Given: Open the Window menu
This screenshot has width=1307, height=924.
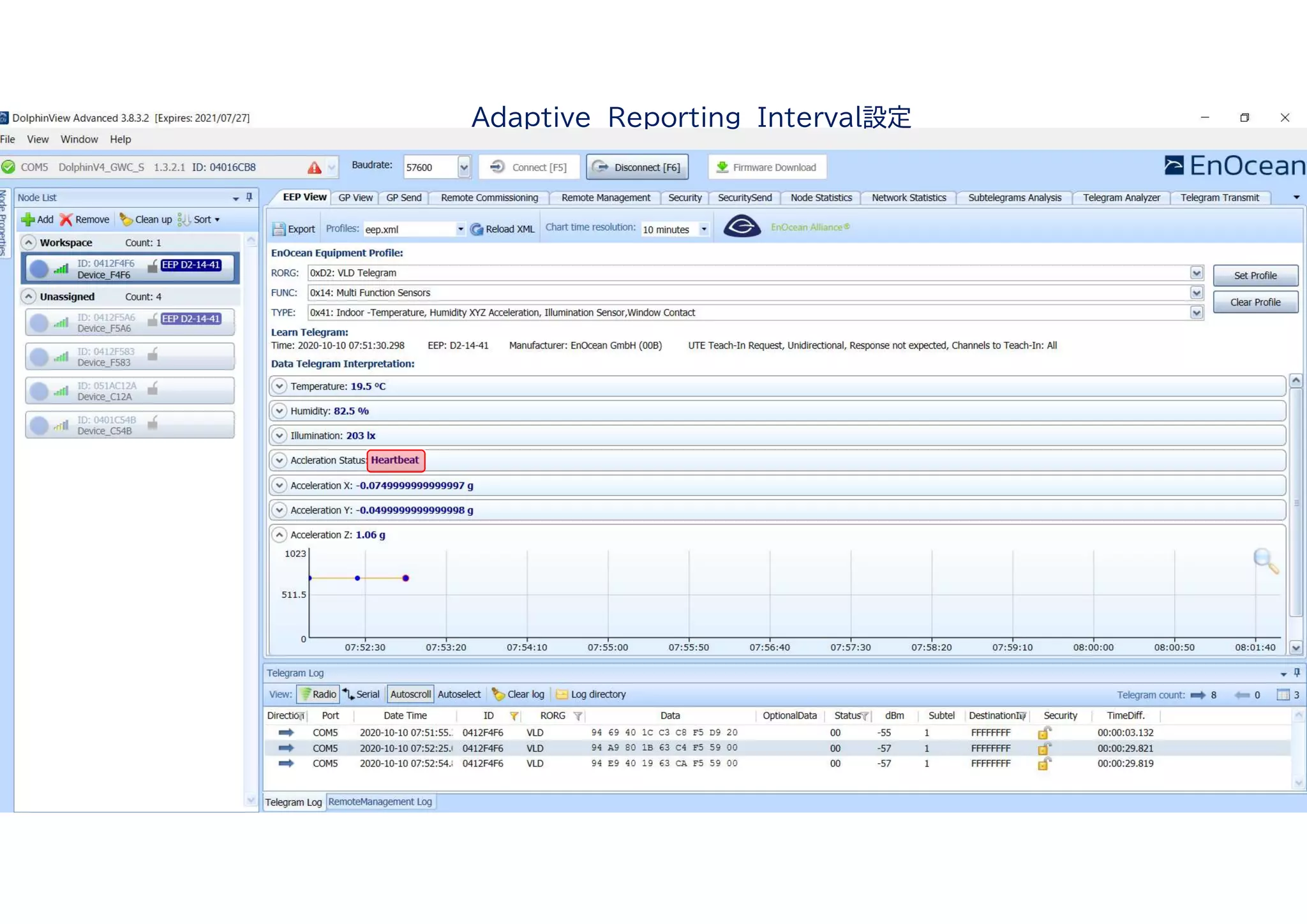Looking at the screenshot, I should pyautogui.click(x=79, y=139).
